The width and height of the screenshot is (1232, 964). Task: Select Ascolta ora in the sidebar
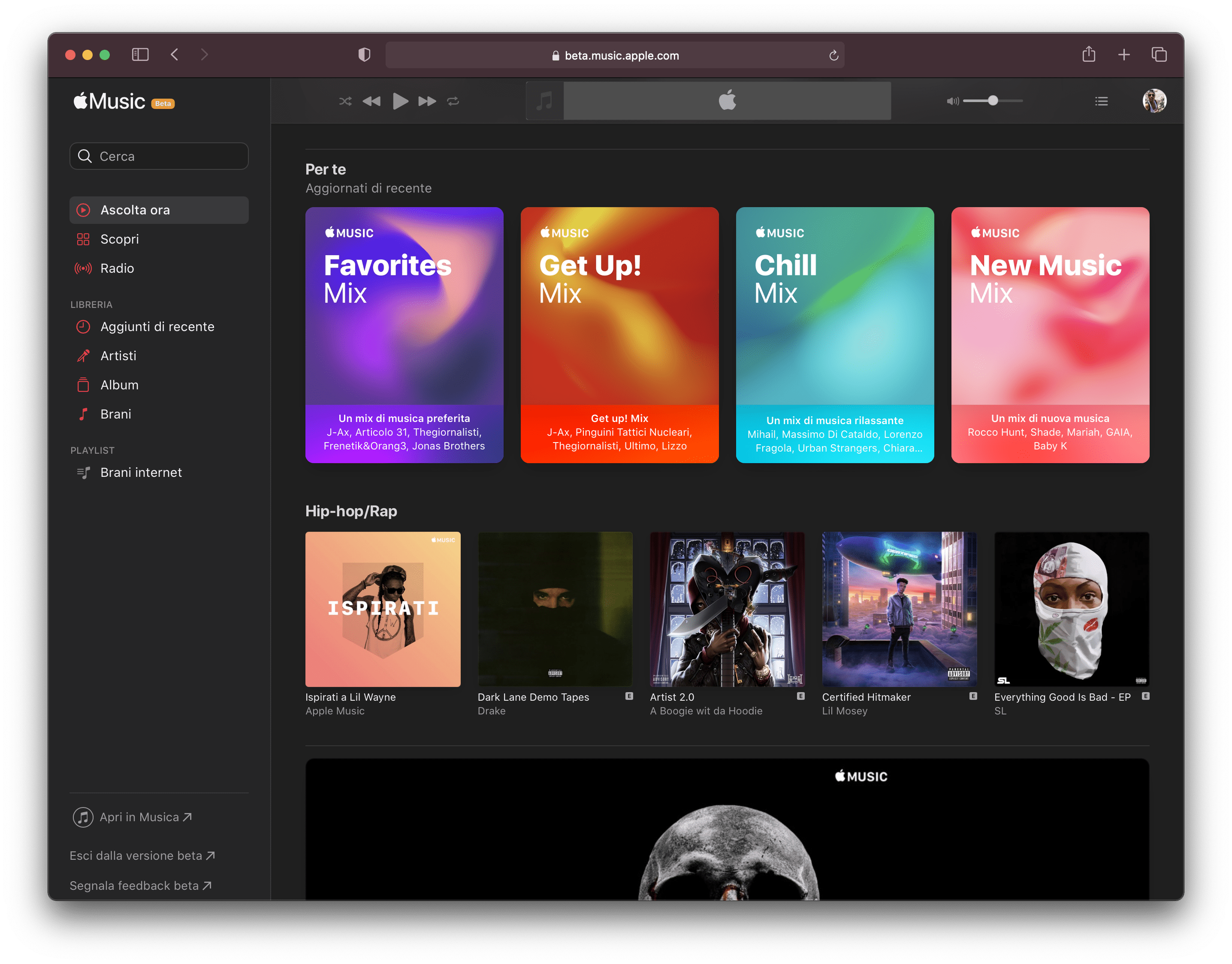(x=159, y=210)
